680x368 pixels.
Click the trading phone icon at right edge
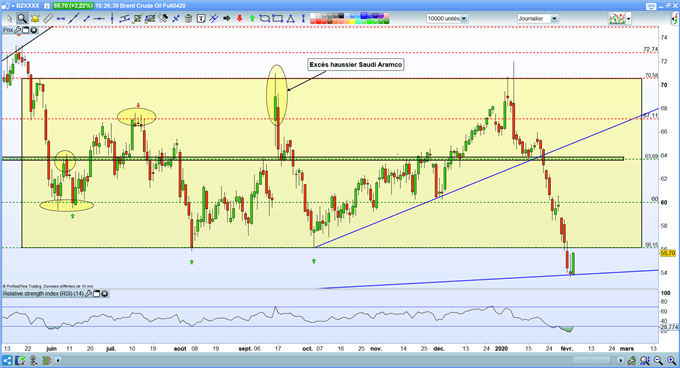pyautogui.click(x=675, y=19)
